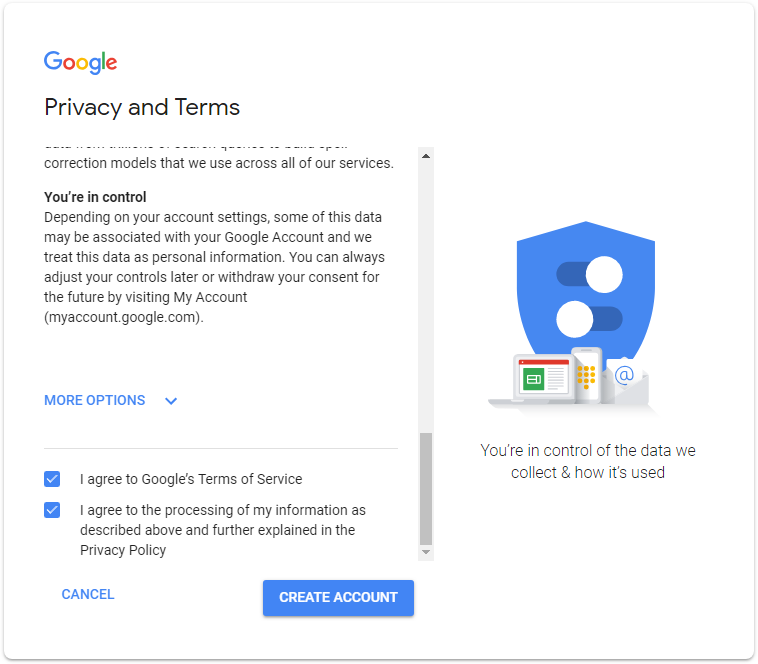Screen dimensions: 758x664
Task: Click the upper toggle switch on shield
Action: (589, 274)
